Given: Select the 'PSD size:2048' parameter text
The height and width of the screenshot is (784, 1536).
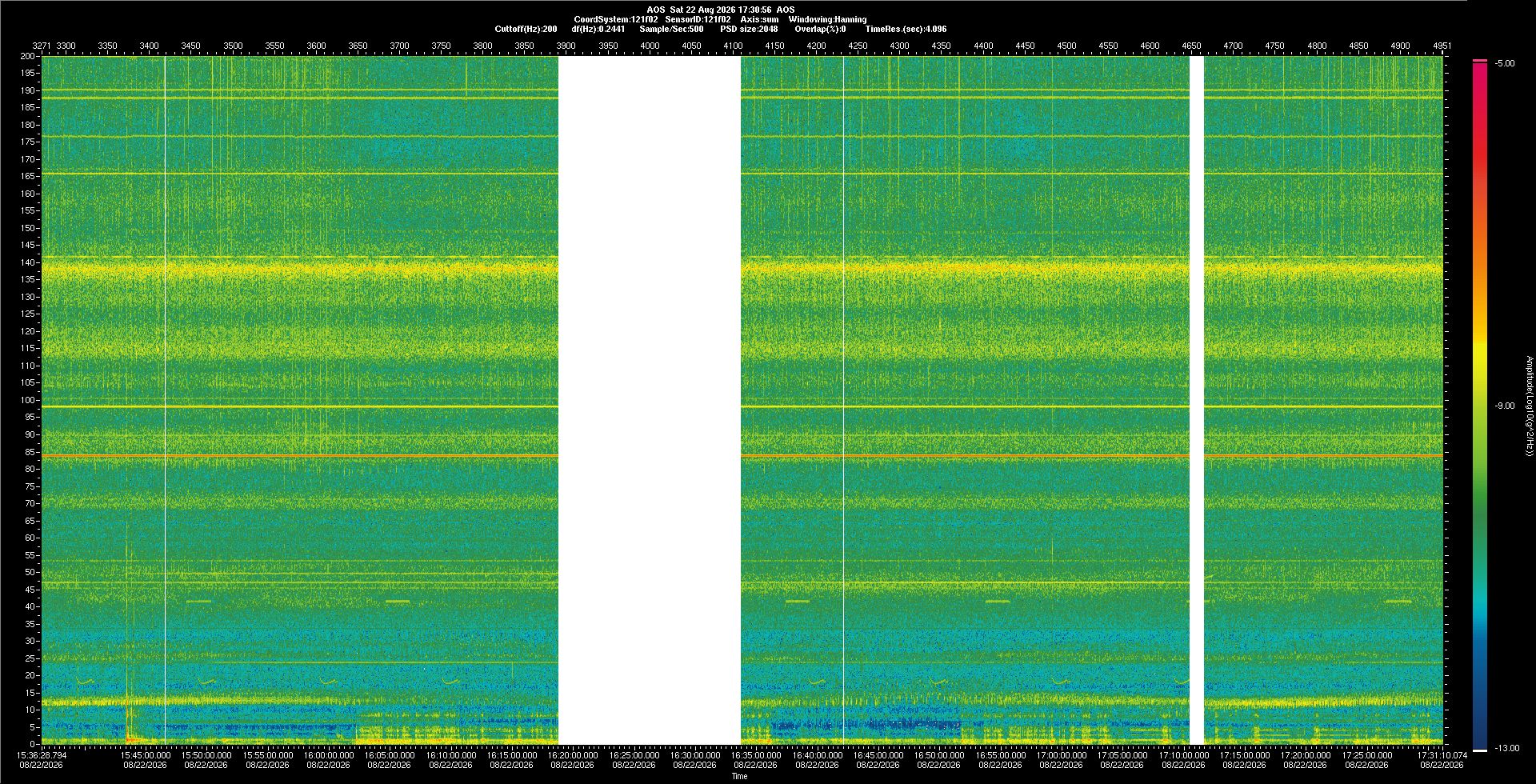Looking at the screenshot, I should tap(749, 29).
